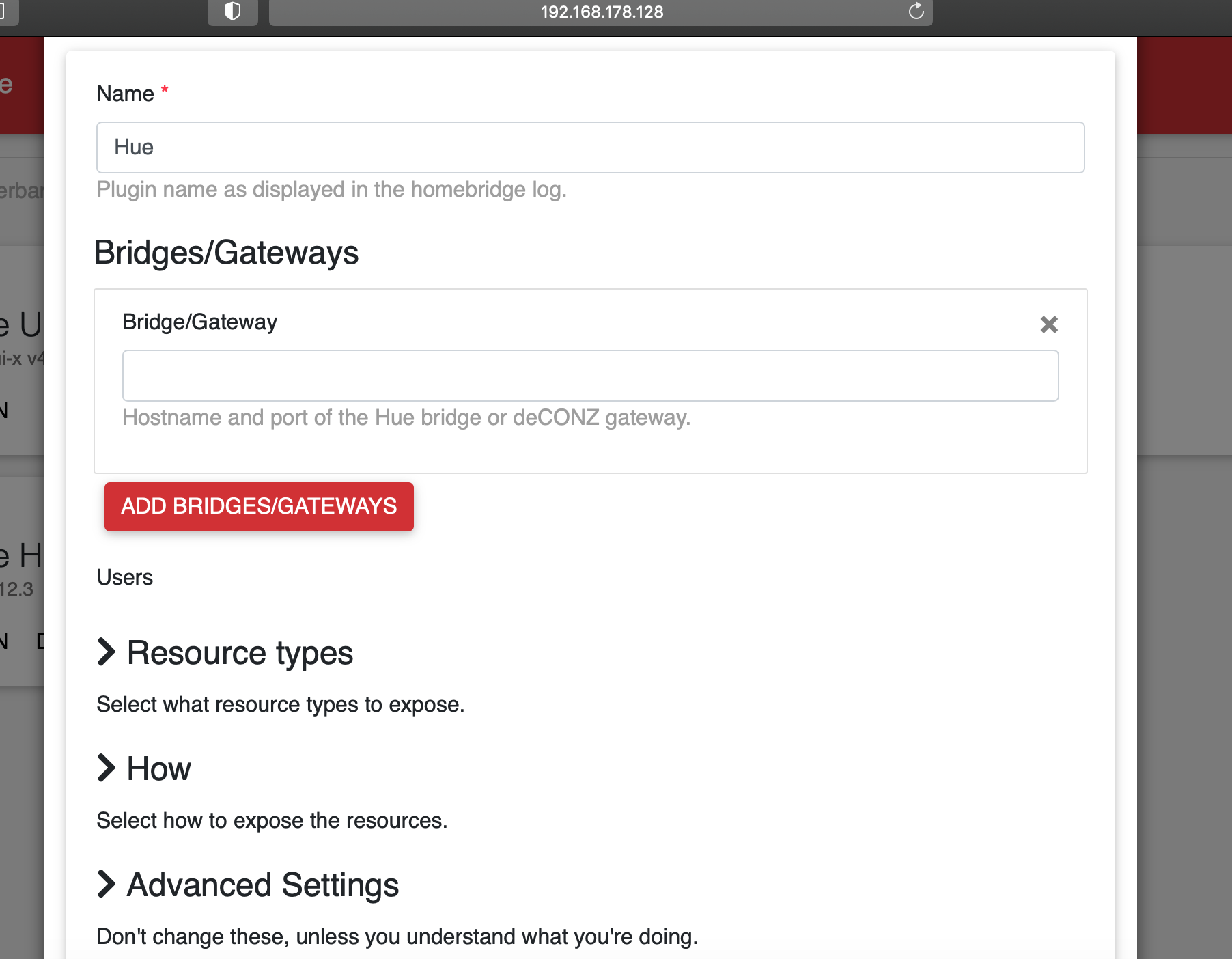This screenshot has width=1232, height=959.
Task: Expand Resource types using its chevron arrow
Action: tap(106, 652)
